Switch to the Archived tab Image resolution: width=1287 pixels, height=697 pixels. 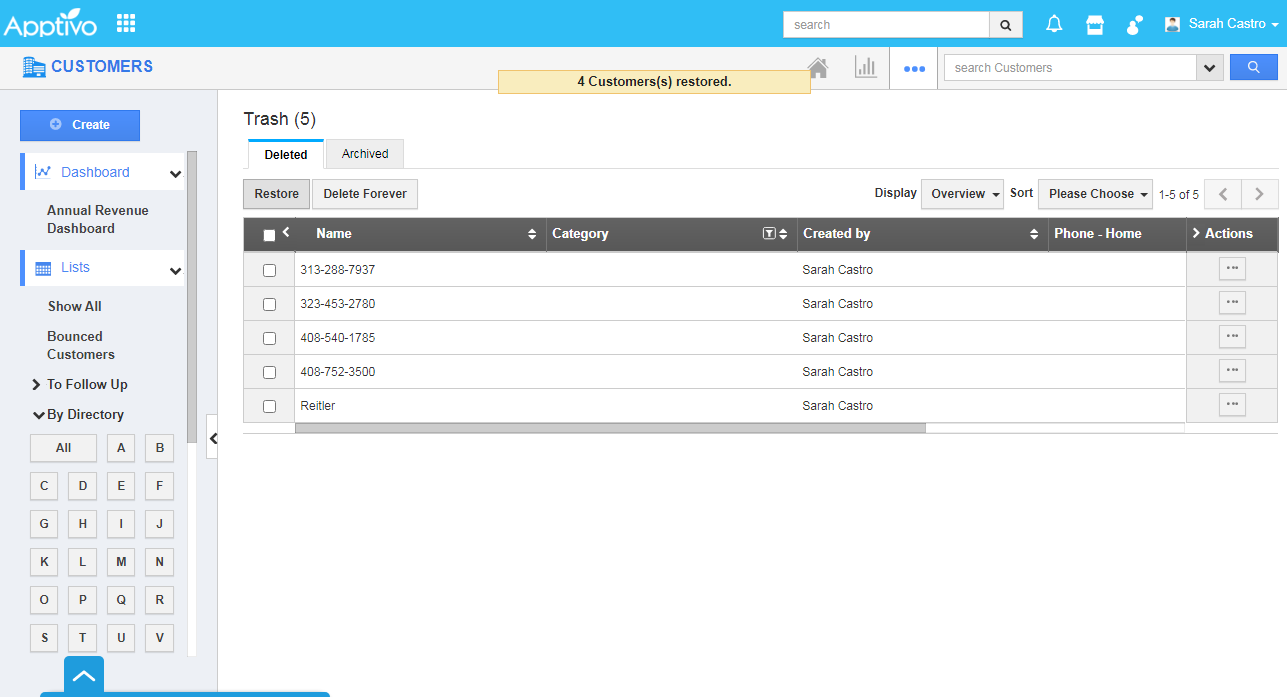pyautogui.click(x=364, y=154)
